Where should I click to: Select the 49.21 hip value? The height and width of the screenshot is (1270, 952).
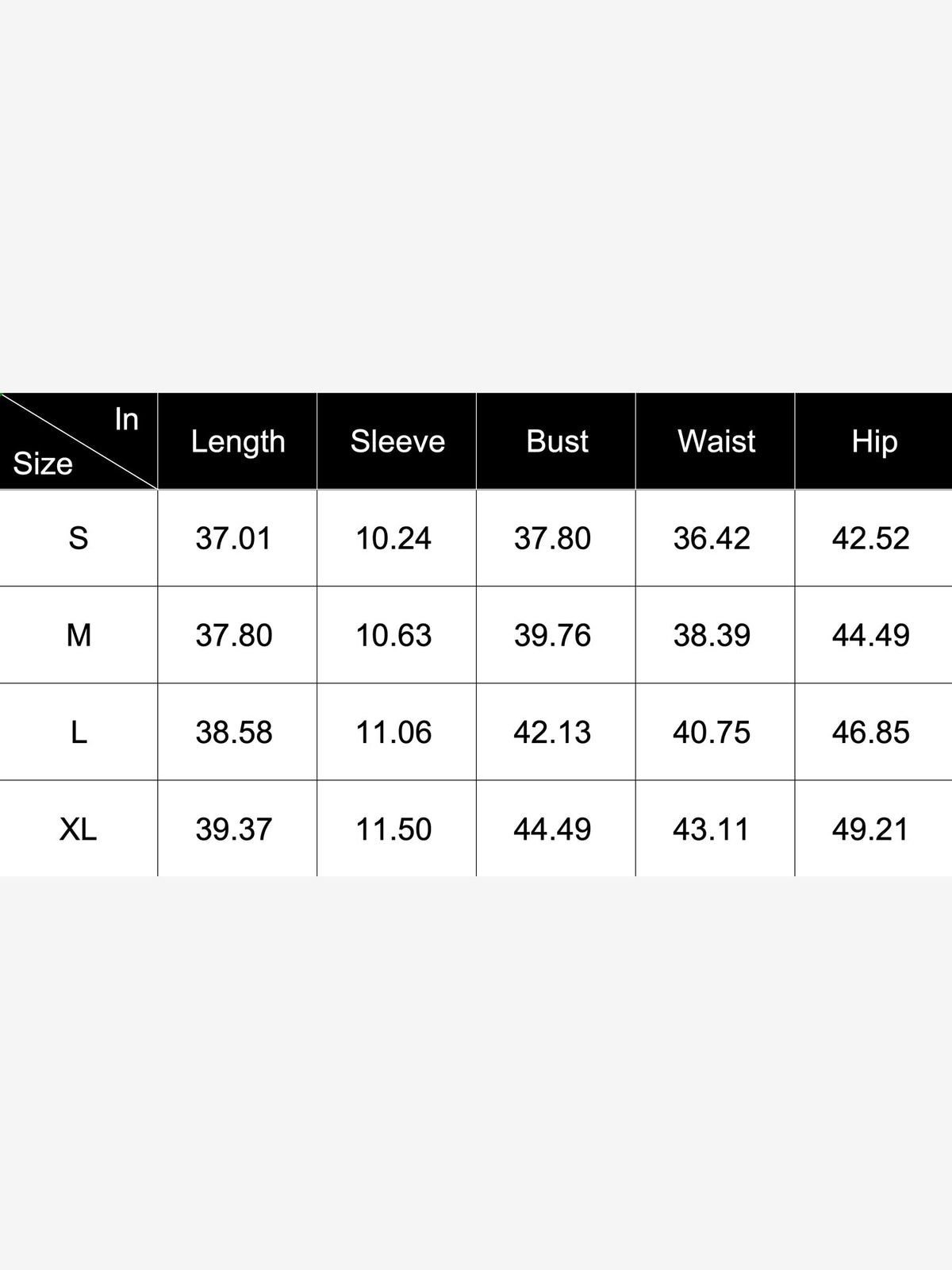(x=871, y=829)
